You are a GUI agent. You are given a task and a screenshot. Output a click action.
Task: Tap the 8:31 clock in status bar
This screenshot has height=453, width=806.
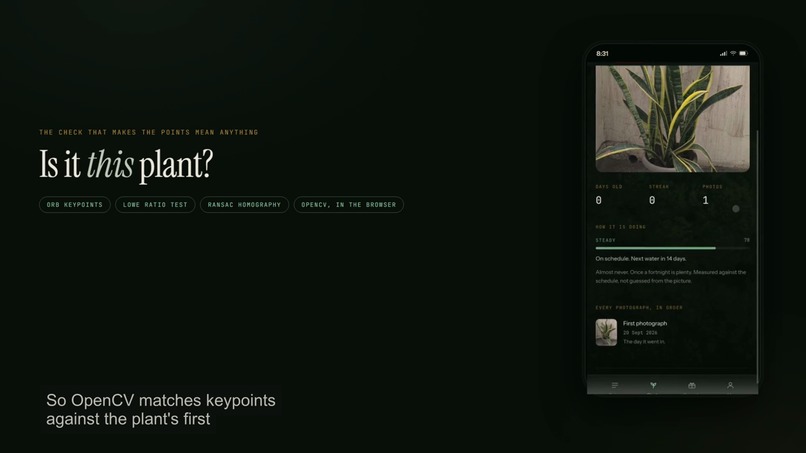point(602,53)
